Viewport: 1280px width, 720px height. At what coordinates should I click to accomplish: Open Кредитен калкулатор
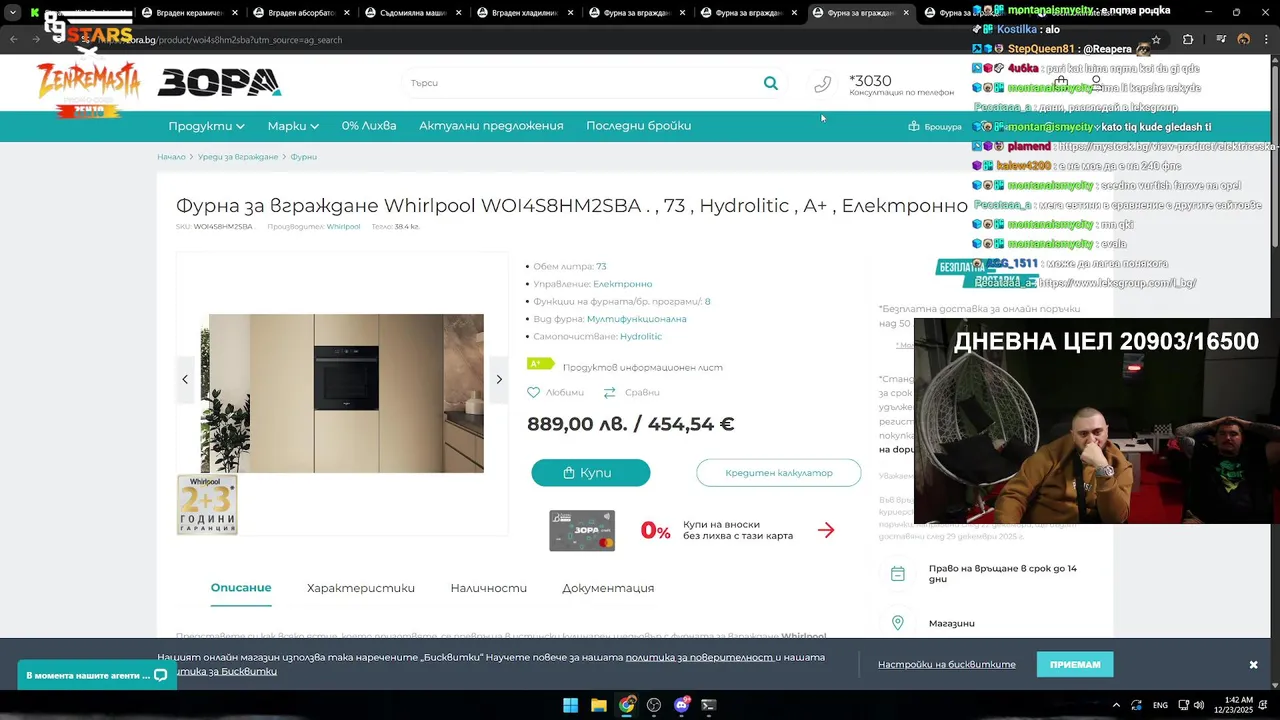779,473
